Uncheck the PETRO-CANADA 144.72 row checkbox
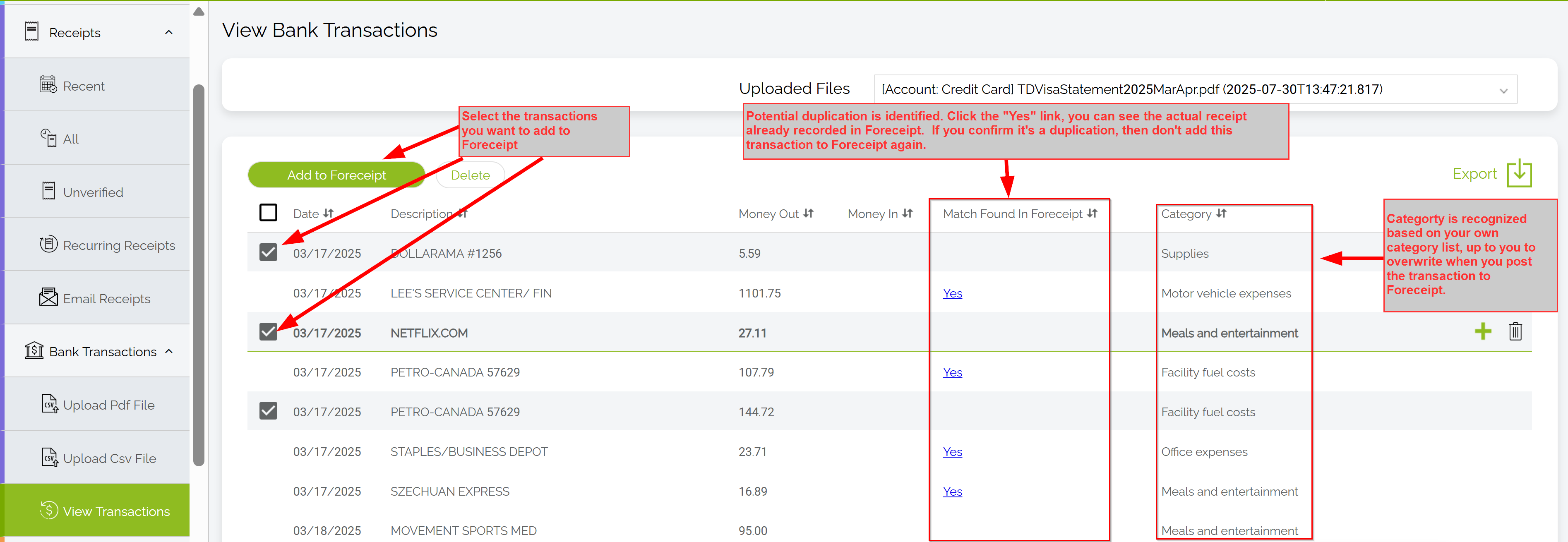Image resolution: width=1568 pixels, height=542 pixels. point(268,410)
